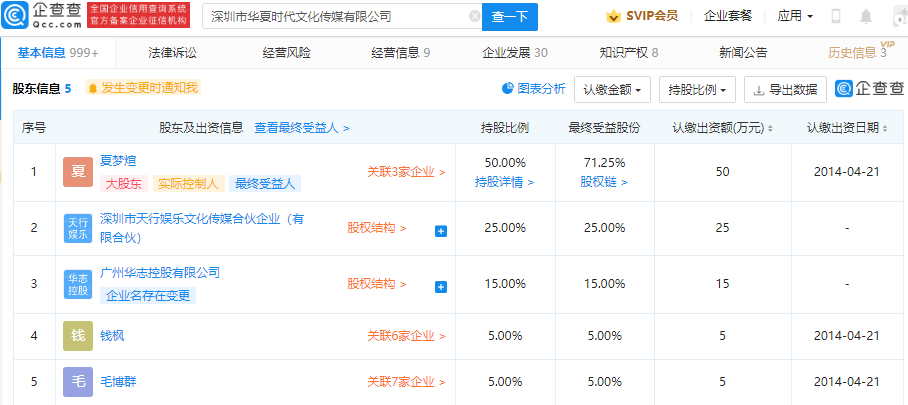Image resolution: width=908 pixels, height=405 pixels.
Task: Open the 认缴金额 dropdown
Action: 612,90
